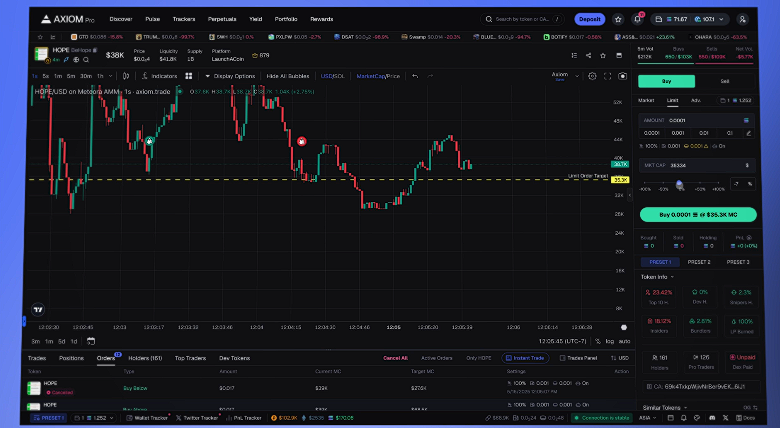Open the top-bar watchlist star

click(x=618, y=19)
